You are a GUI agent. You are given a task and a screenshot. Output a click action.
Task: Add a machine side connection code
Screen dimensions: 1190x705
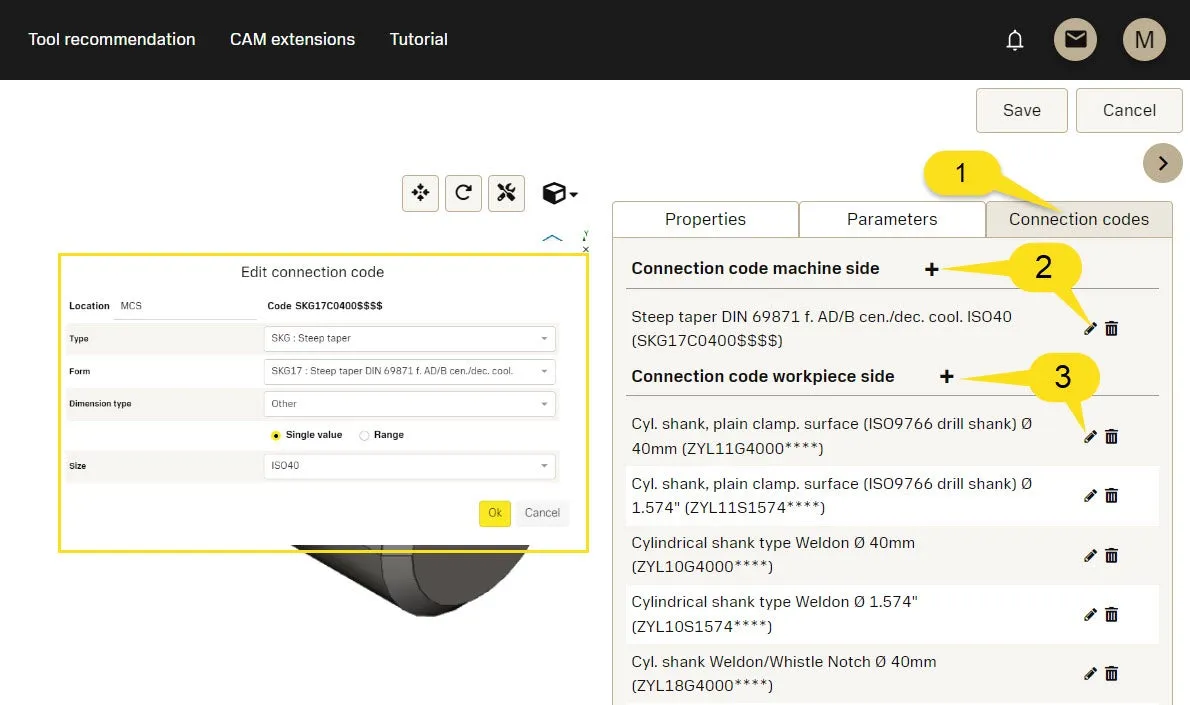931,269
